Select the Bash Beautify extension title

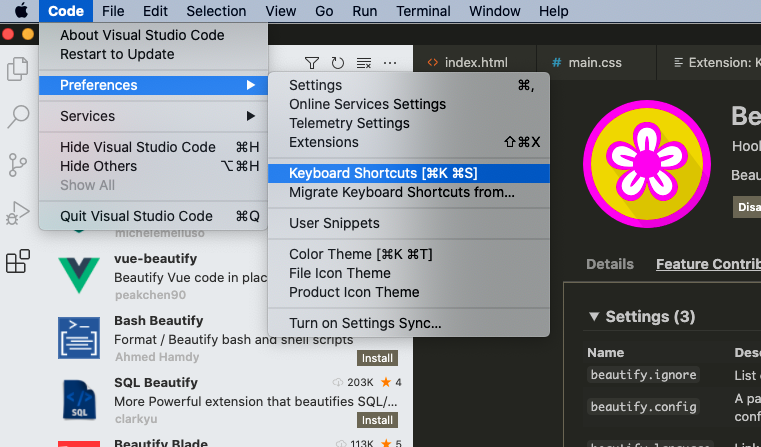click(158, 321)
